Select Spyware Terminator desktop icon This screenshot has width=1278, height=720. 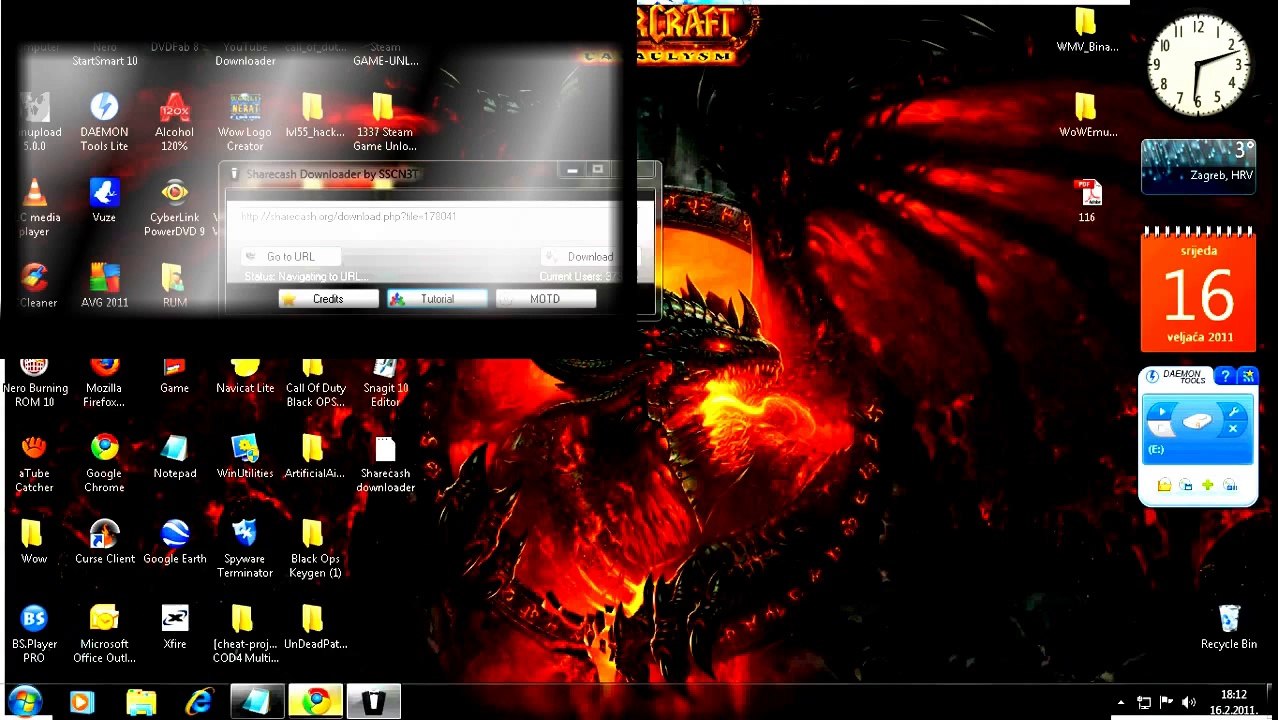pyautogui.click(x=245, y=548)
